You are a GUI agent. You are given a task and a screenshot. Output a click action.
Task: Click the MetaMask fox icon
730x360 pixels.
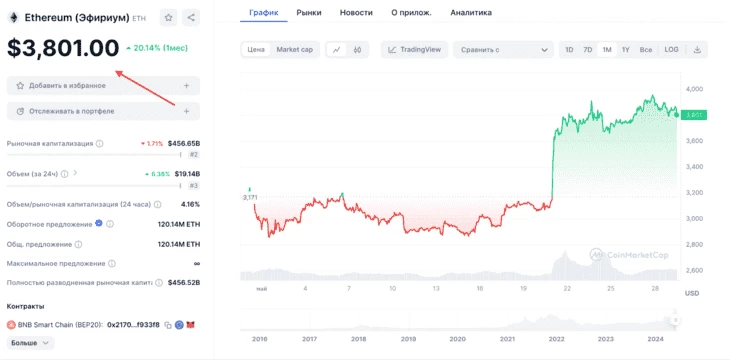[x=190, y=325]
